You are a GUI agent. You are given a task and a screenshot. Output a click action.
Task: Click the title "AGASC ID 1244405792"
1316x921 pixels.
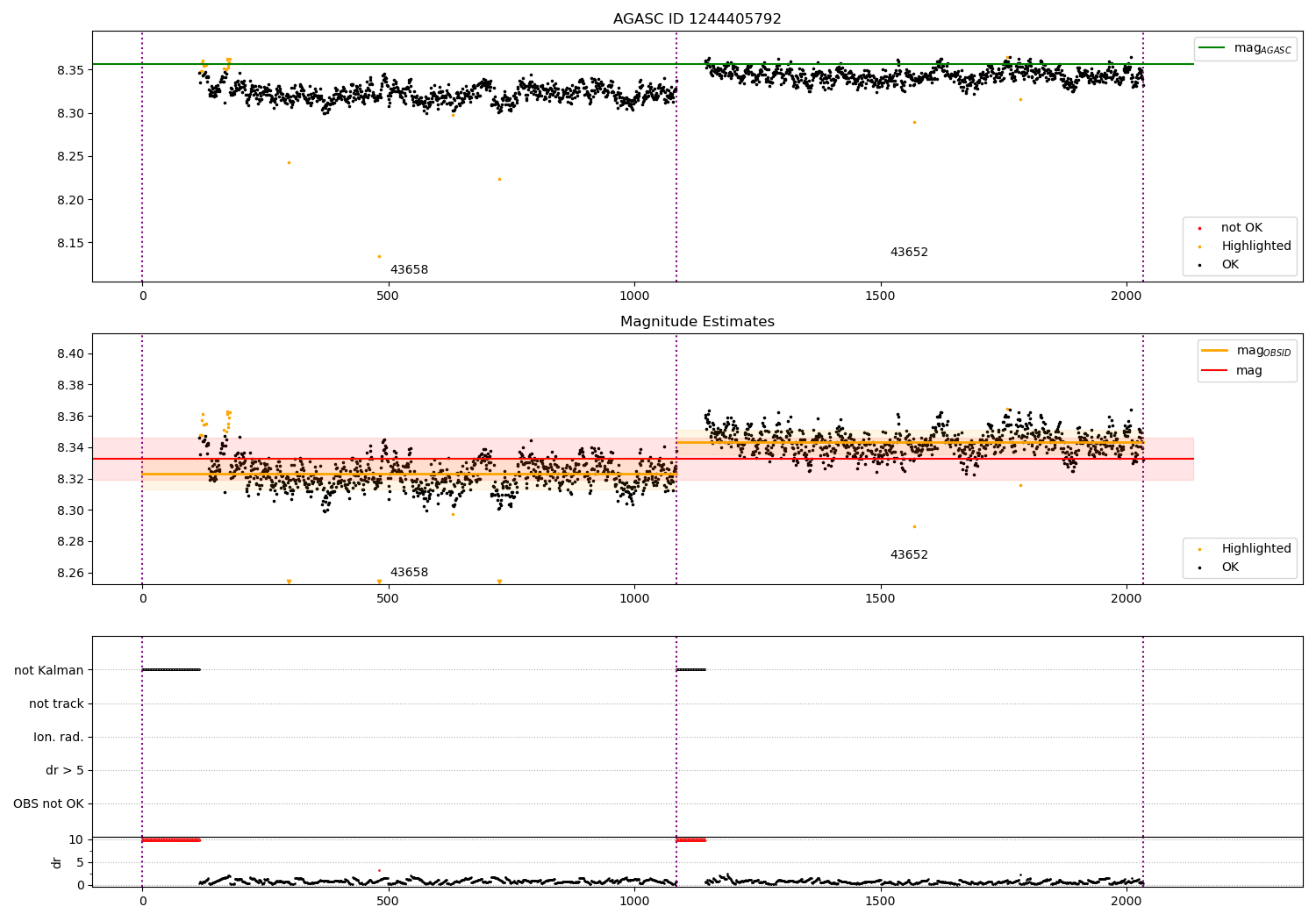(x=697, y=18)
